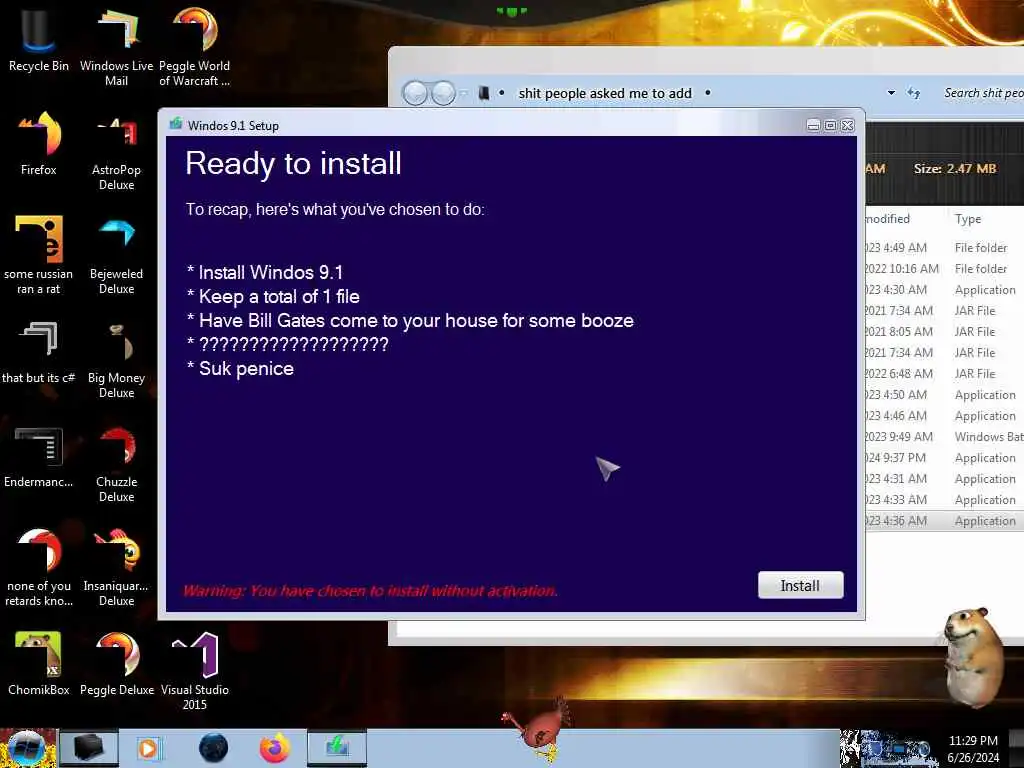The width and height of the screenshot is (1024, 768).
Task: Click the hamster desktop gadget
Action: [972, 656]
